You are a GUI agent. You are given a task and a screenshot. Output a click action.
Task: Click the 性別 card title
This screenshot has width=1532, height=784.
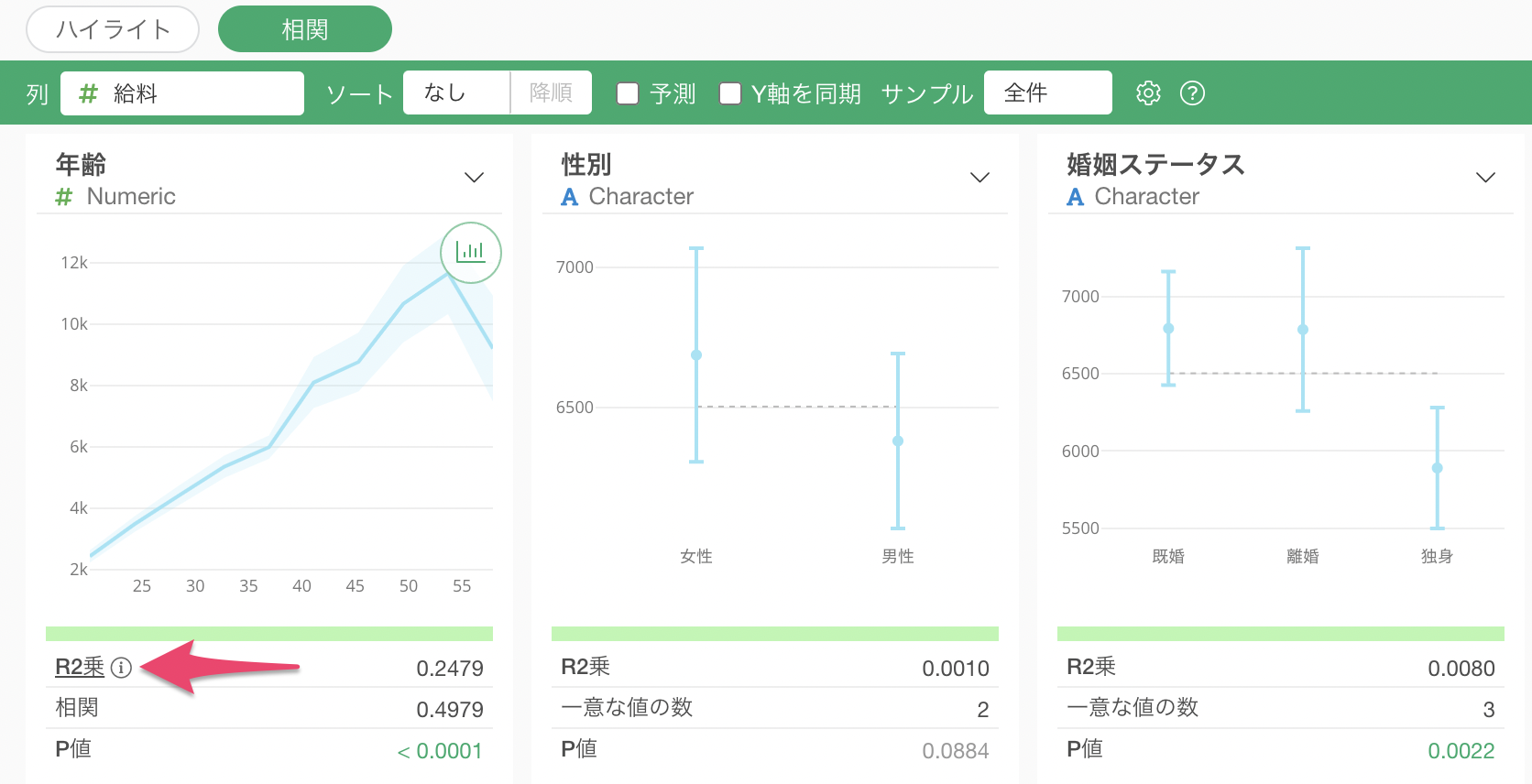(x=586, y=165)
